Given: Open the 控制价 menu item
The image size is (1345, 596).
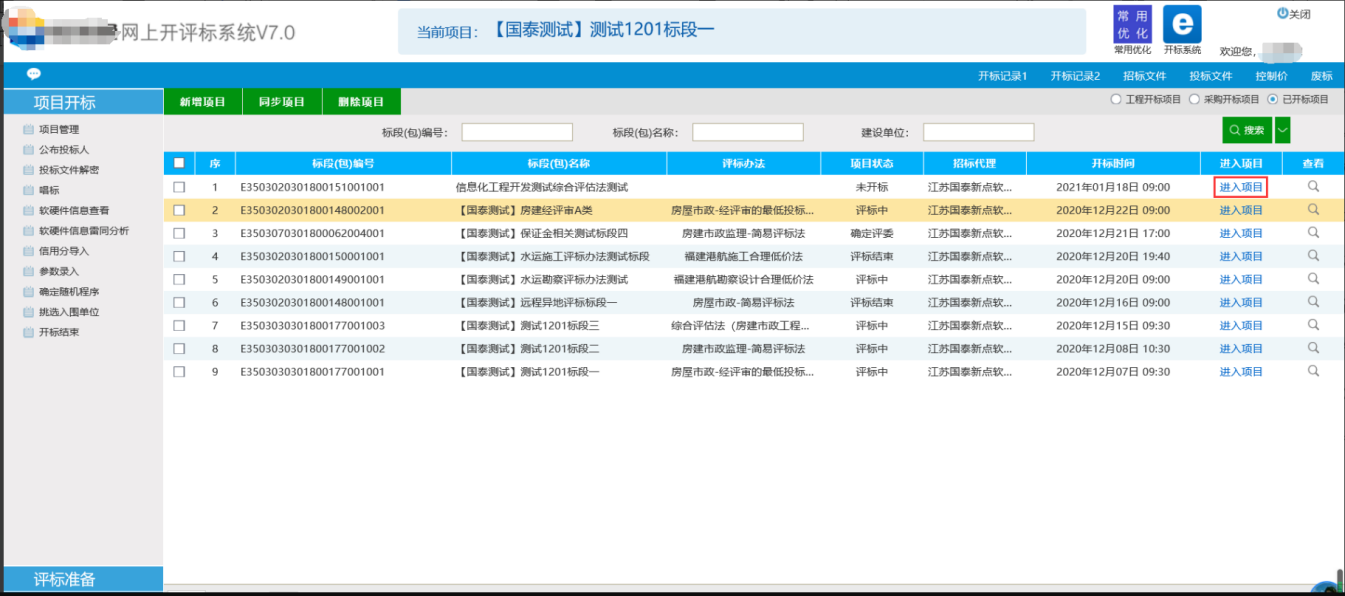Looking at the screenshot, I should tap(1271, 76).
